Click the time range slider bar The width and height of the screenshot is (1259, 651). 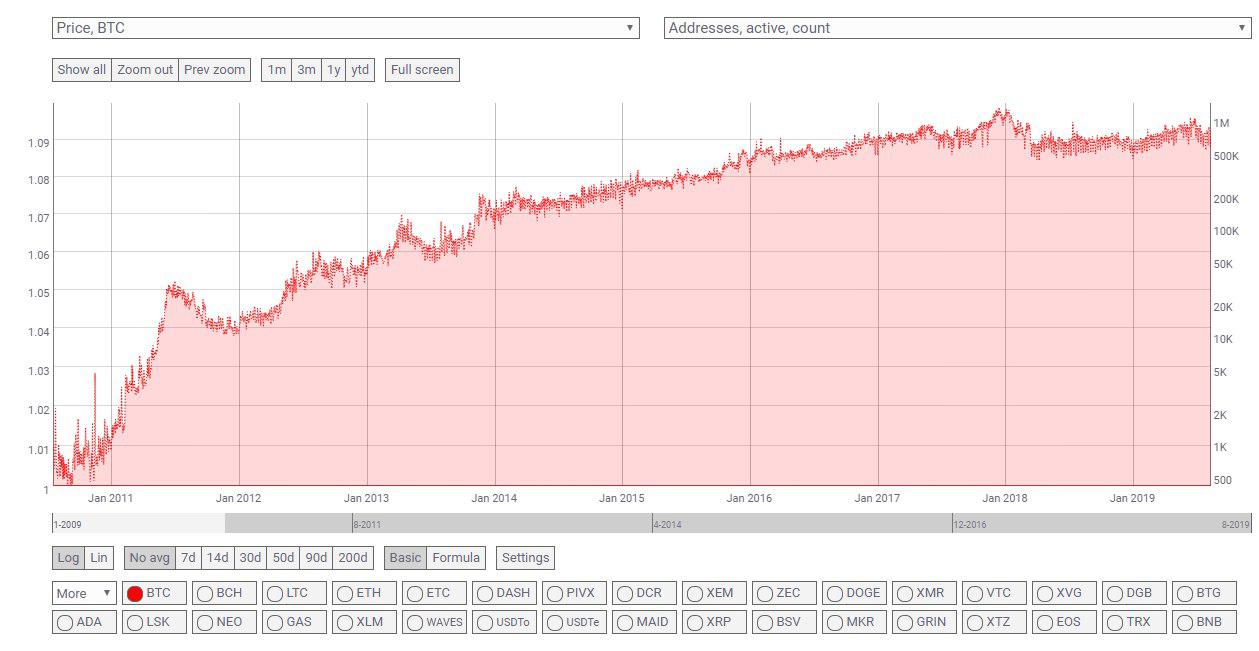pos(716,523)
